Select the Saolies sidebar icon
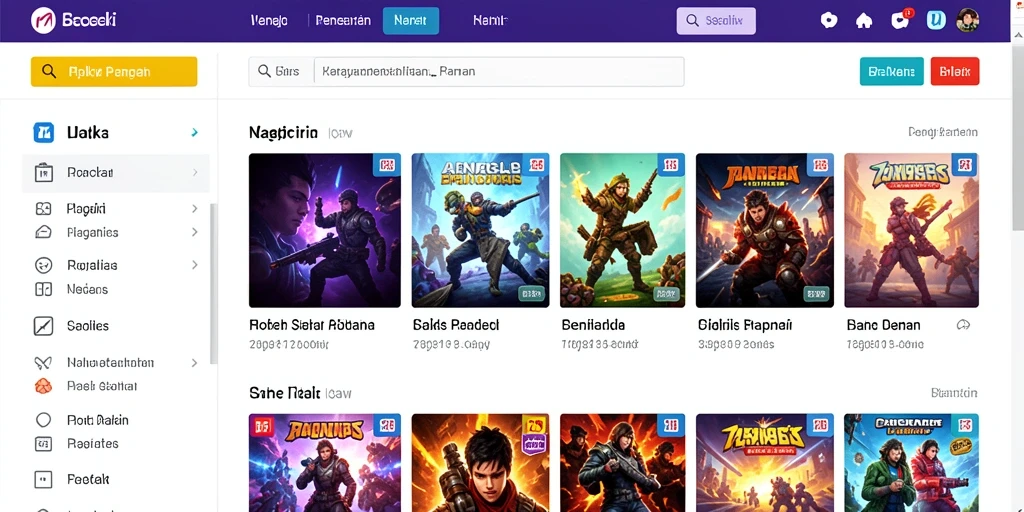 tap(43, 326)
